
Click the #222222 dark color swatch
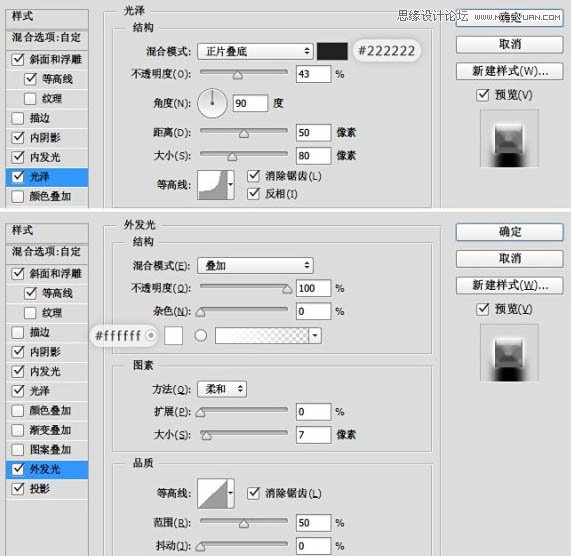click(332, 51)
